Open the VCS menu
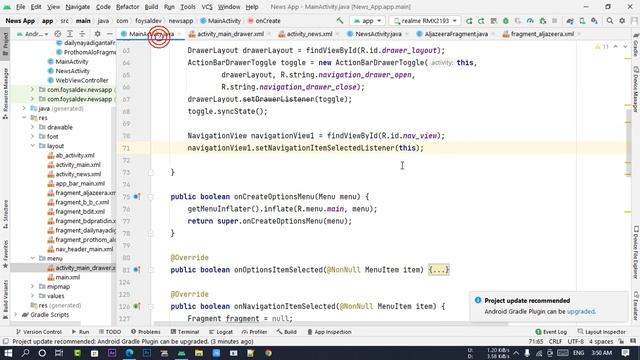This screenshot has height=360, width=640. (x=207, y=7)
